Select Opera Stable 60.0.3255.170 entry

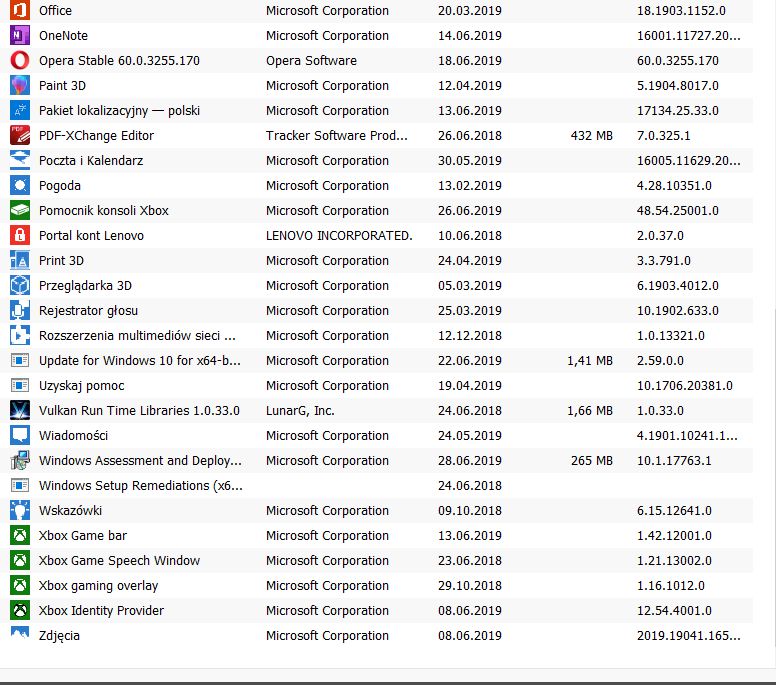point(119,60)
